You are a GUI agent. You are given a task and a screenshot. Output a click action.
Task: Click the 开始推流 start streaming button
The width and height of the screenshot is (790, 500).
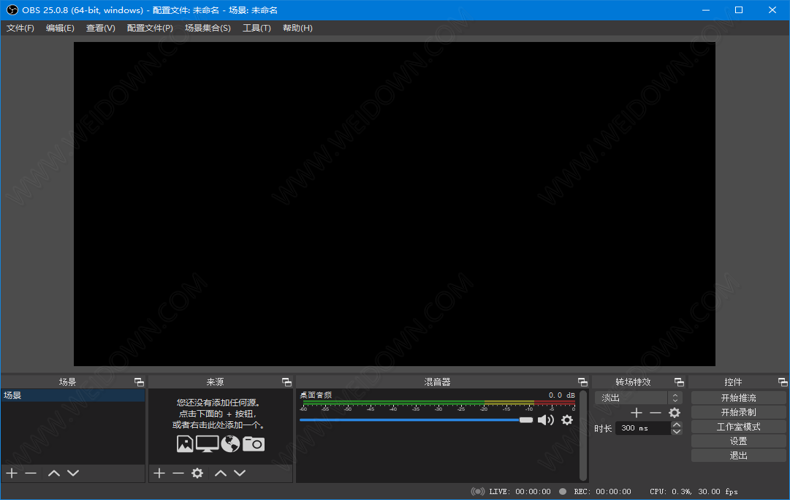pyautogui.click(x=739, y=398)
